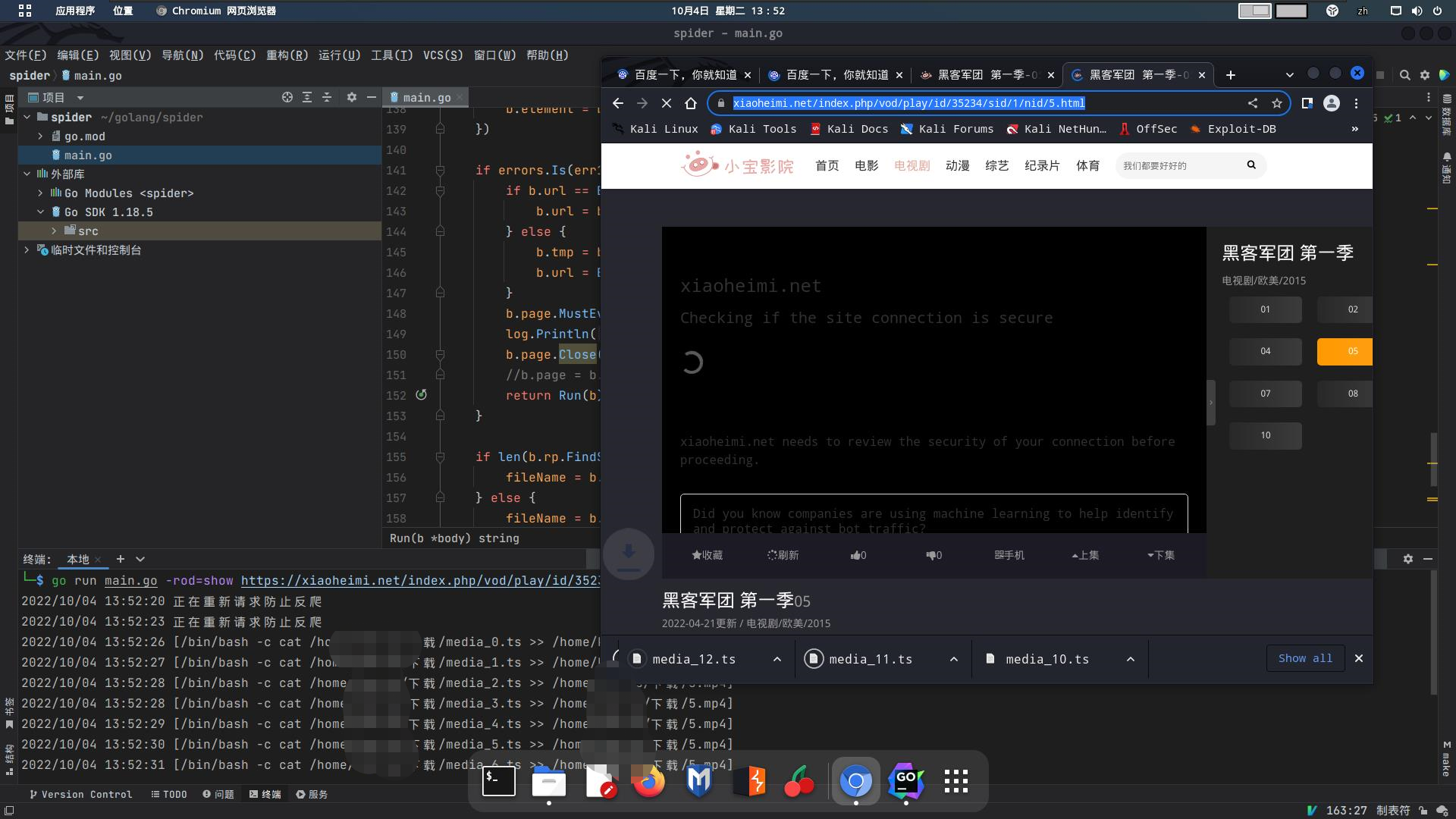Click the Chromium address bar URL

coord(908,103)
